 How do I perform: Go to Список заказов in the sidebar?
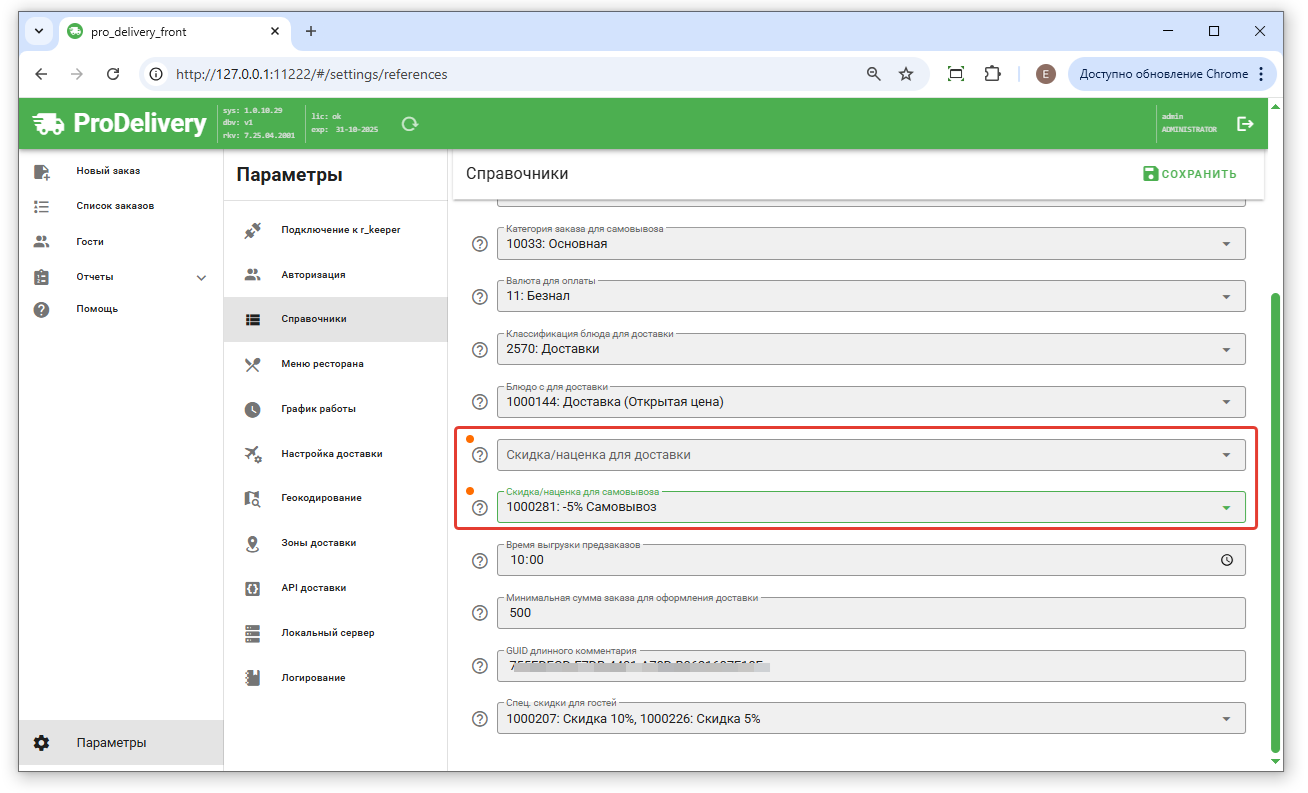click(x=115, y=206)
